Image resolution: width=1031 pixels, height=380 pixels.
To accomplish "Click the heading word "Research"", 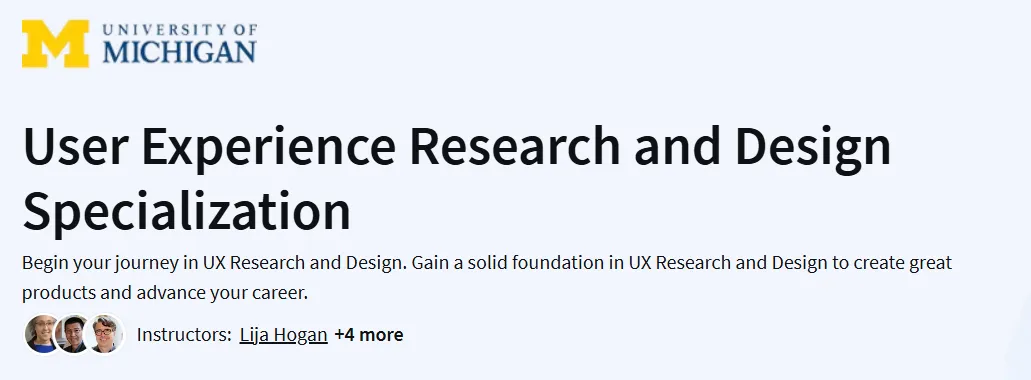I will [516, 147].
